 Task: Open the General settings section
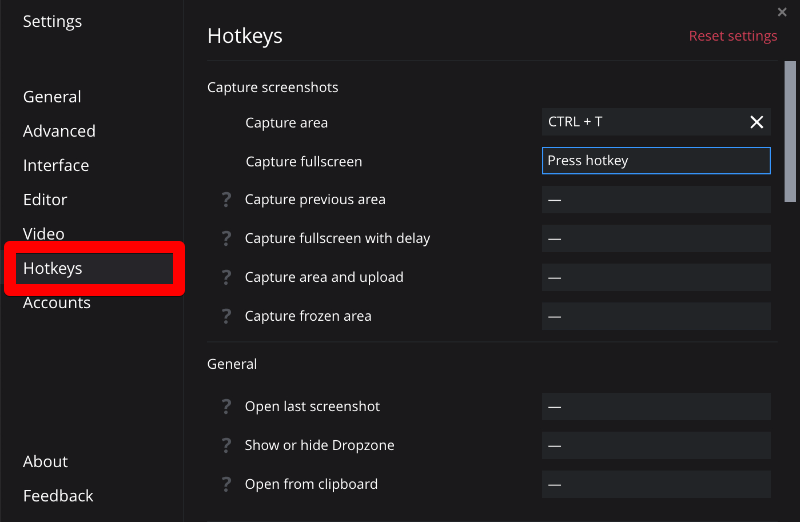click(52, 97)
